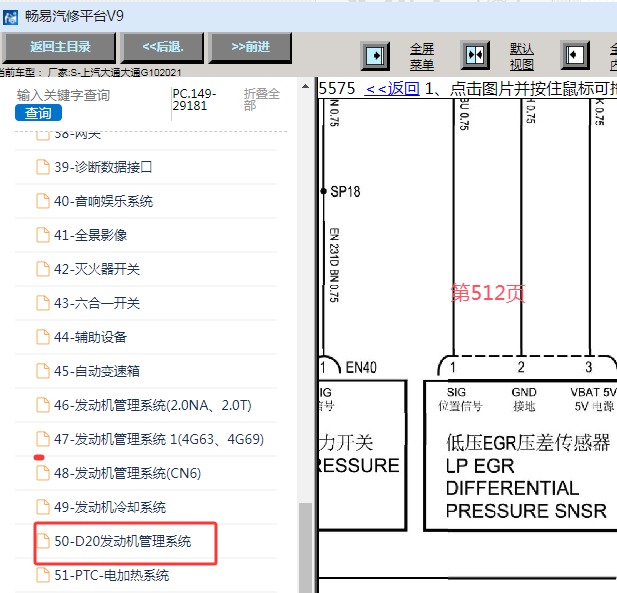Screen dimensions: 617x593
Task: Click the SIG 位置信号 pin label
Action: (x=460, y=399)
